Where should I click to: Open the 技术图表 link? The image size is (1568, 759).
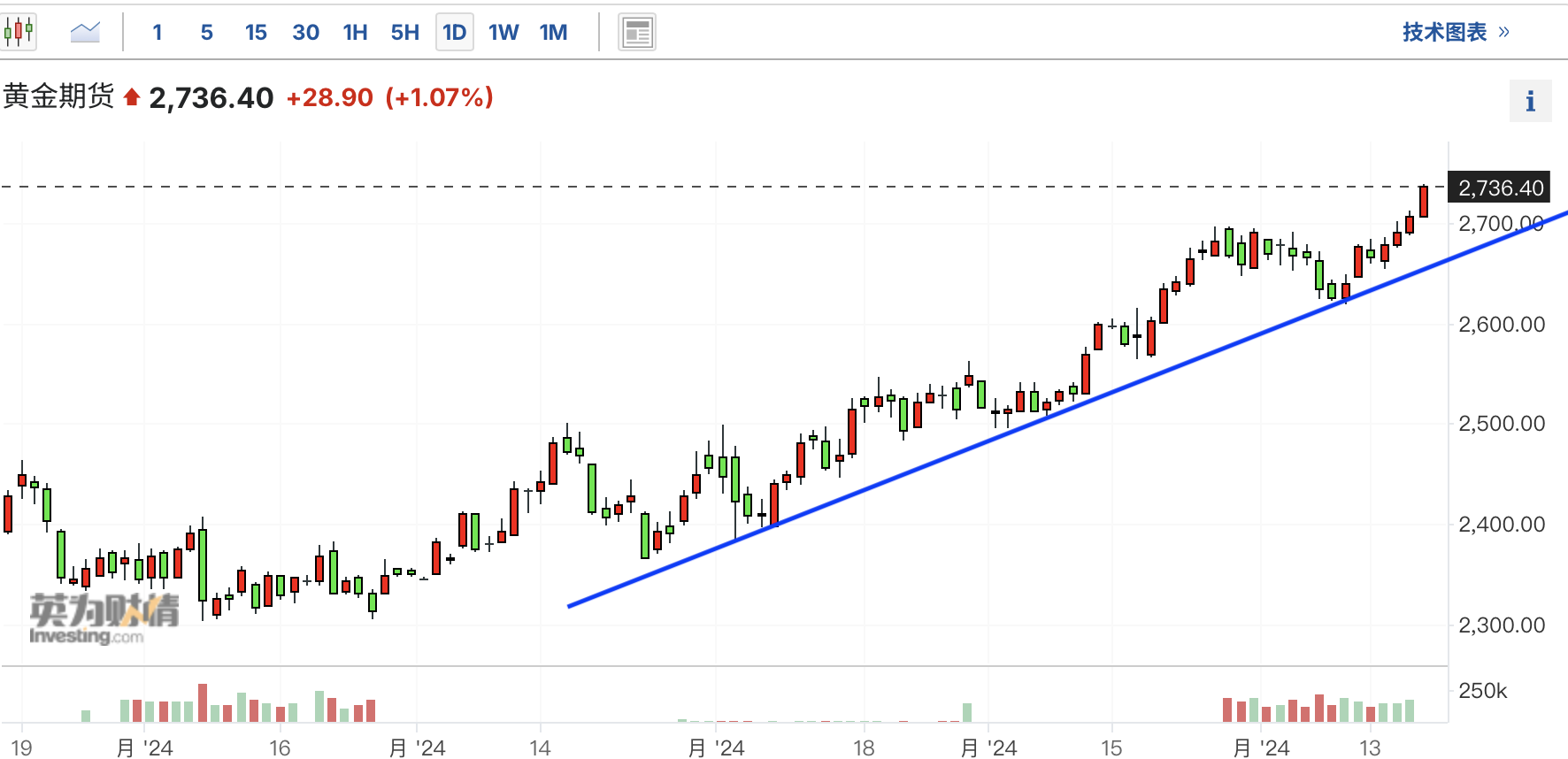pyautogui.click(x=1456, y=33)
